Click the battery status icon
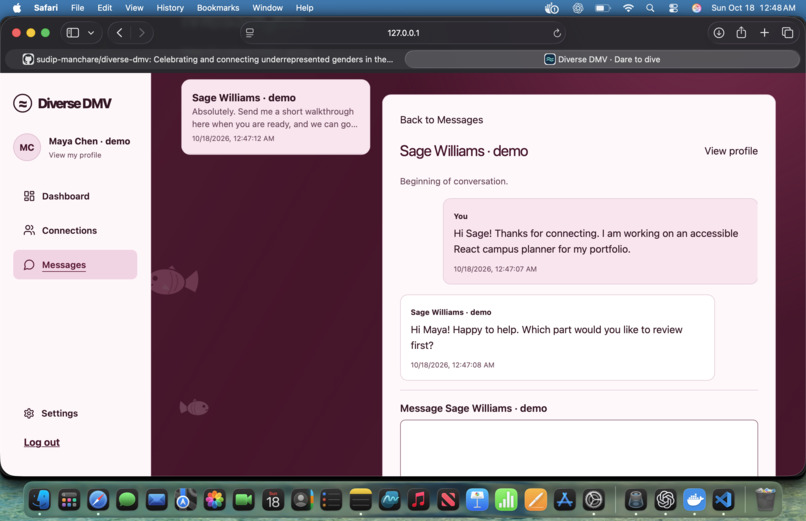806x521 pixels. tap(602, 8)
